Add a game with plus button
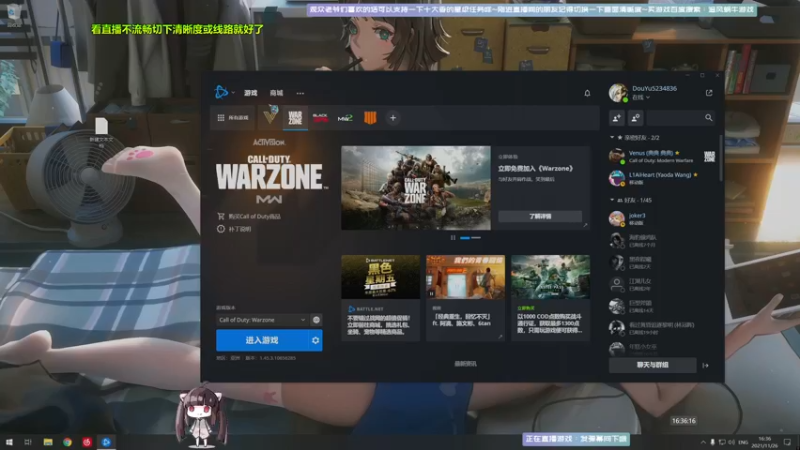This screenshot has width=800, height=450. click(393, 118)
